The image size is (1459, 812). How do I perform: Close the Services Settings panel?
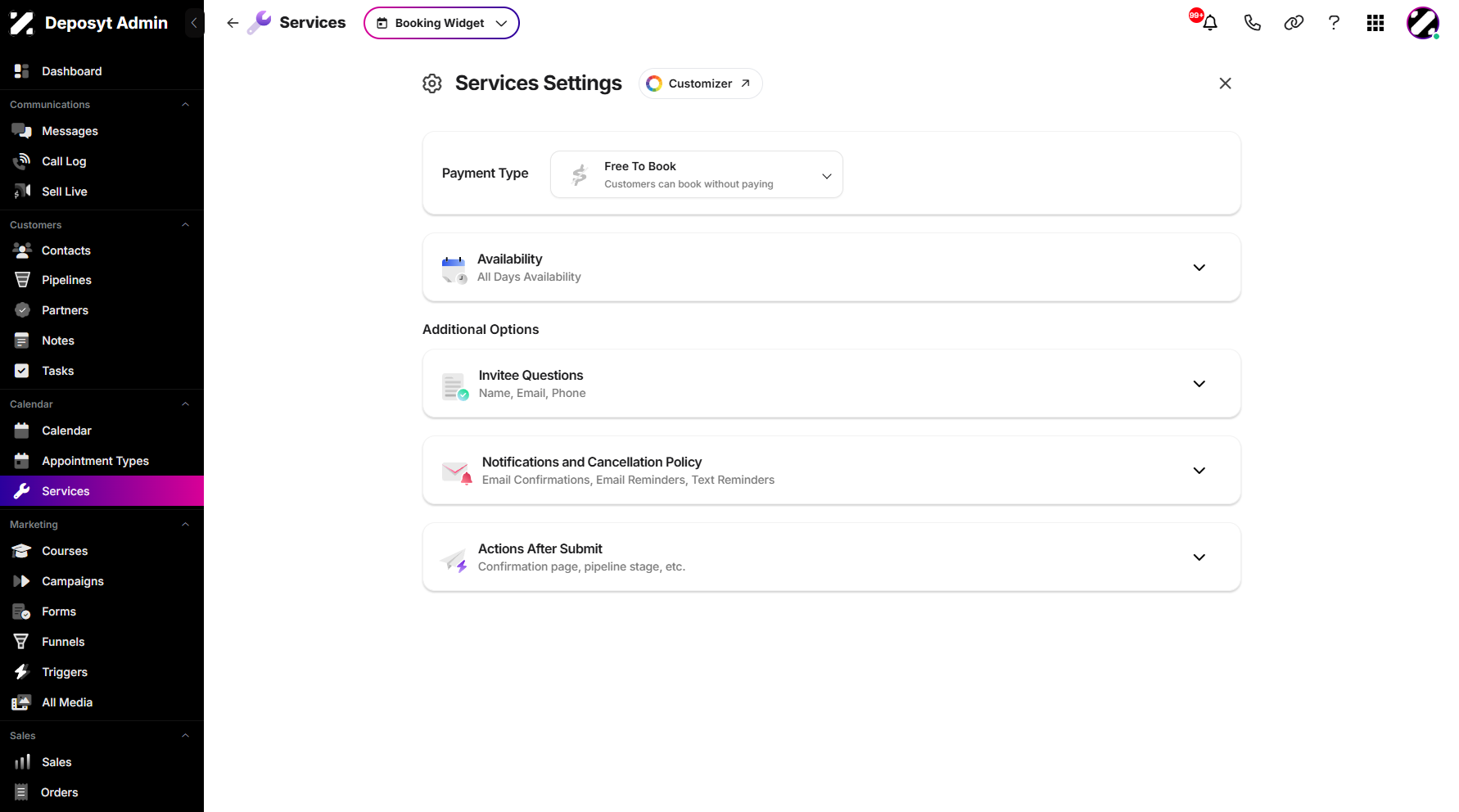1225,83
